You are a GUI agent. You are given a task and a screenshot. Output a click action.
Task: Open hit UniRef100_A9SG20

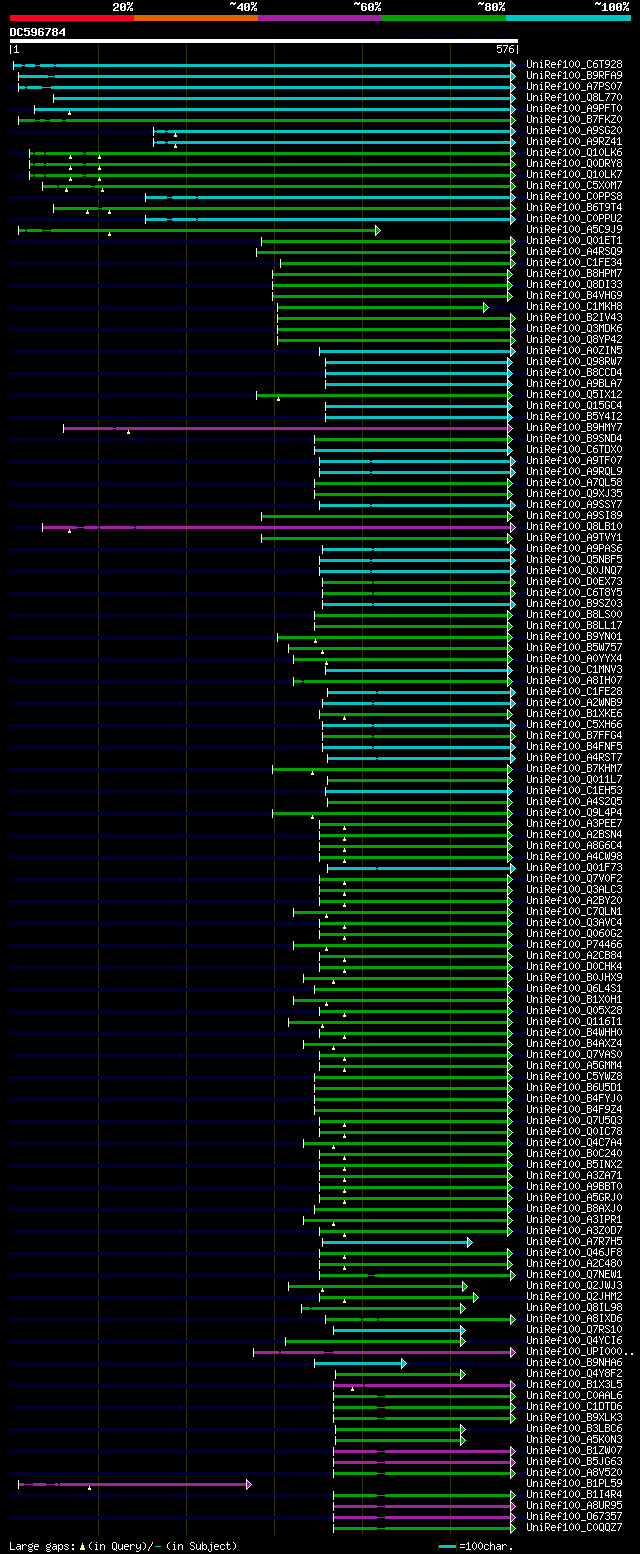coord(574,131)
